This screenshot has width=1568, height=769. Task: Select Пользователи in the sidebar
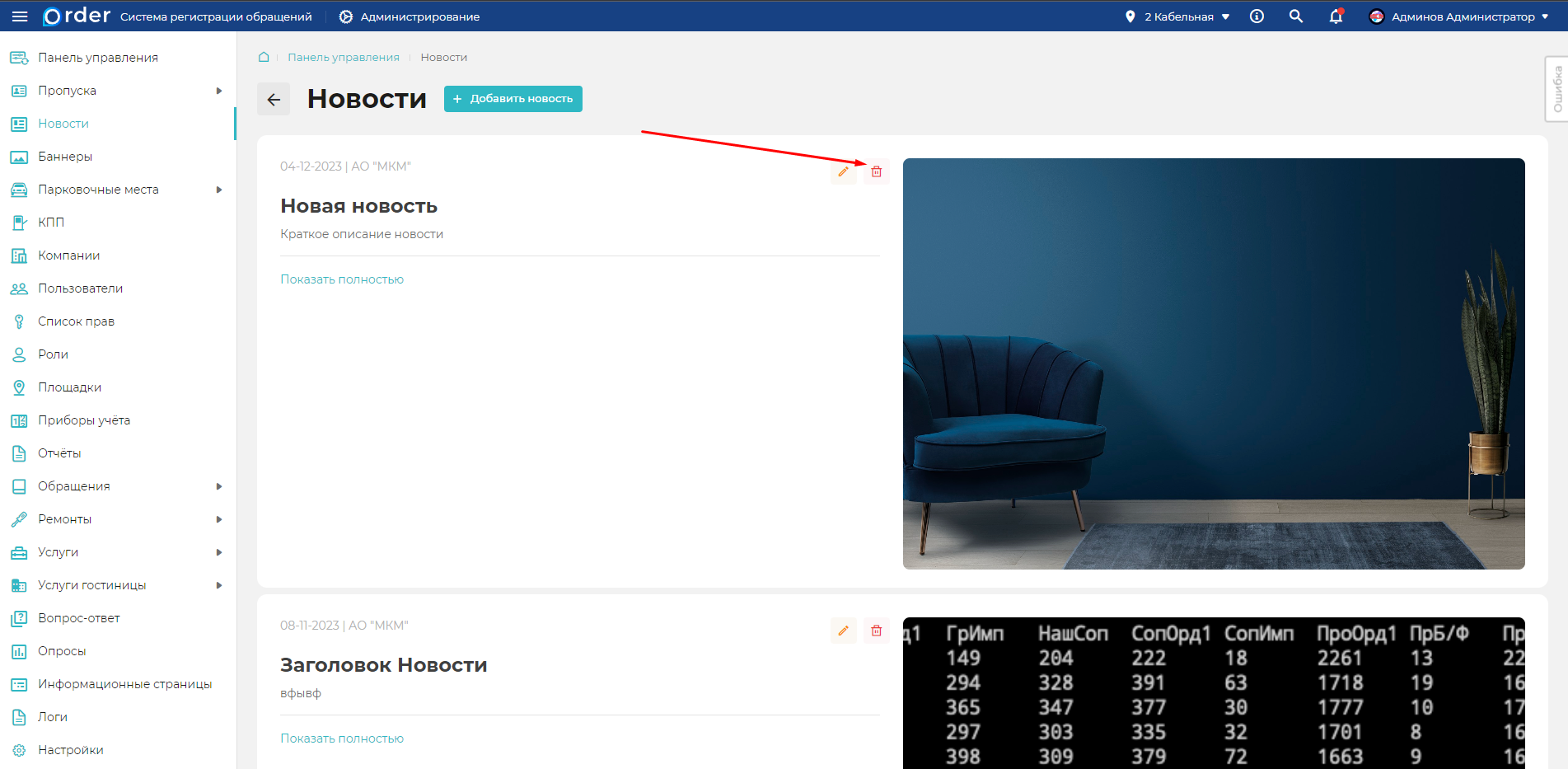pyautogui.click(x=80, y=288)
